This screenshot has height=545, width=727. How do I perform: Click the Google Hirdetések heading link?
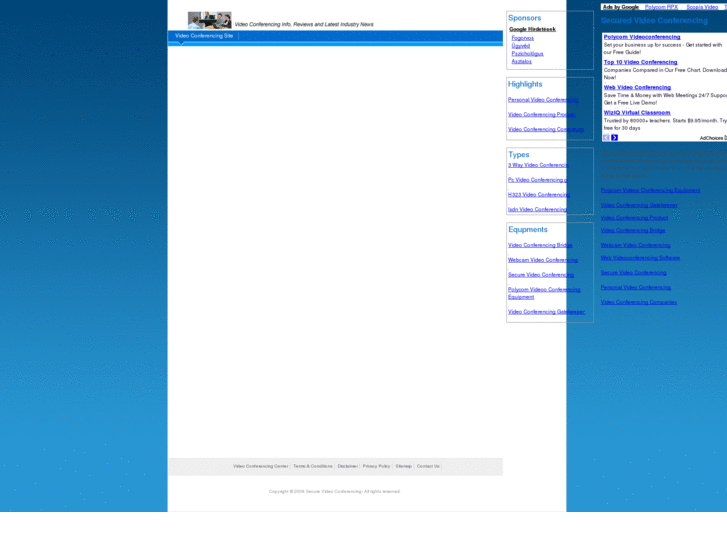532,29
